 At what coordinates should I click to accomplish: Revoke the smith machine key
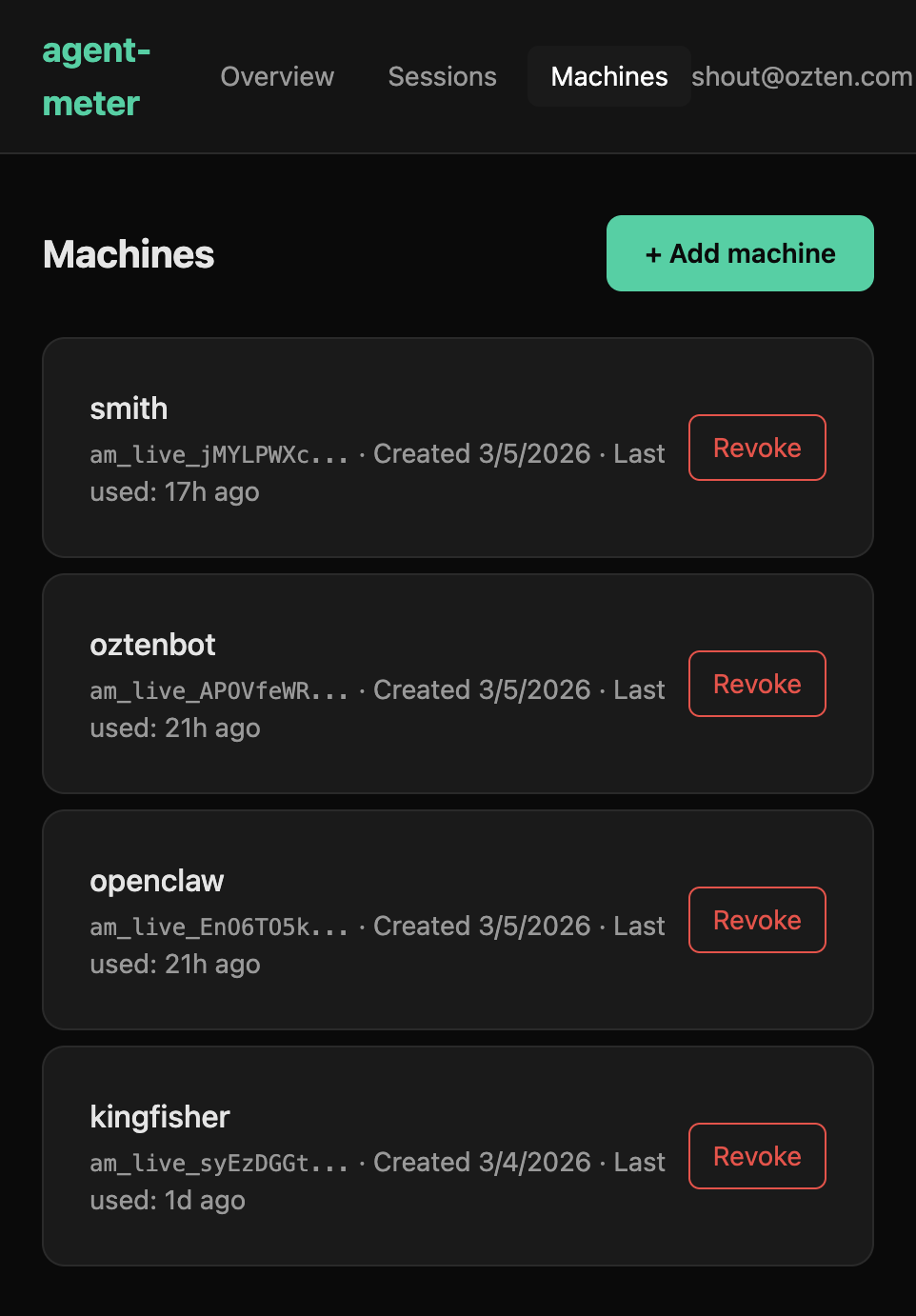point(757,447)
